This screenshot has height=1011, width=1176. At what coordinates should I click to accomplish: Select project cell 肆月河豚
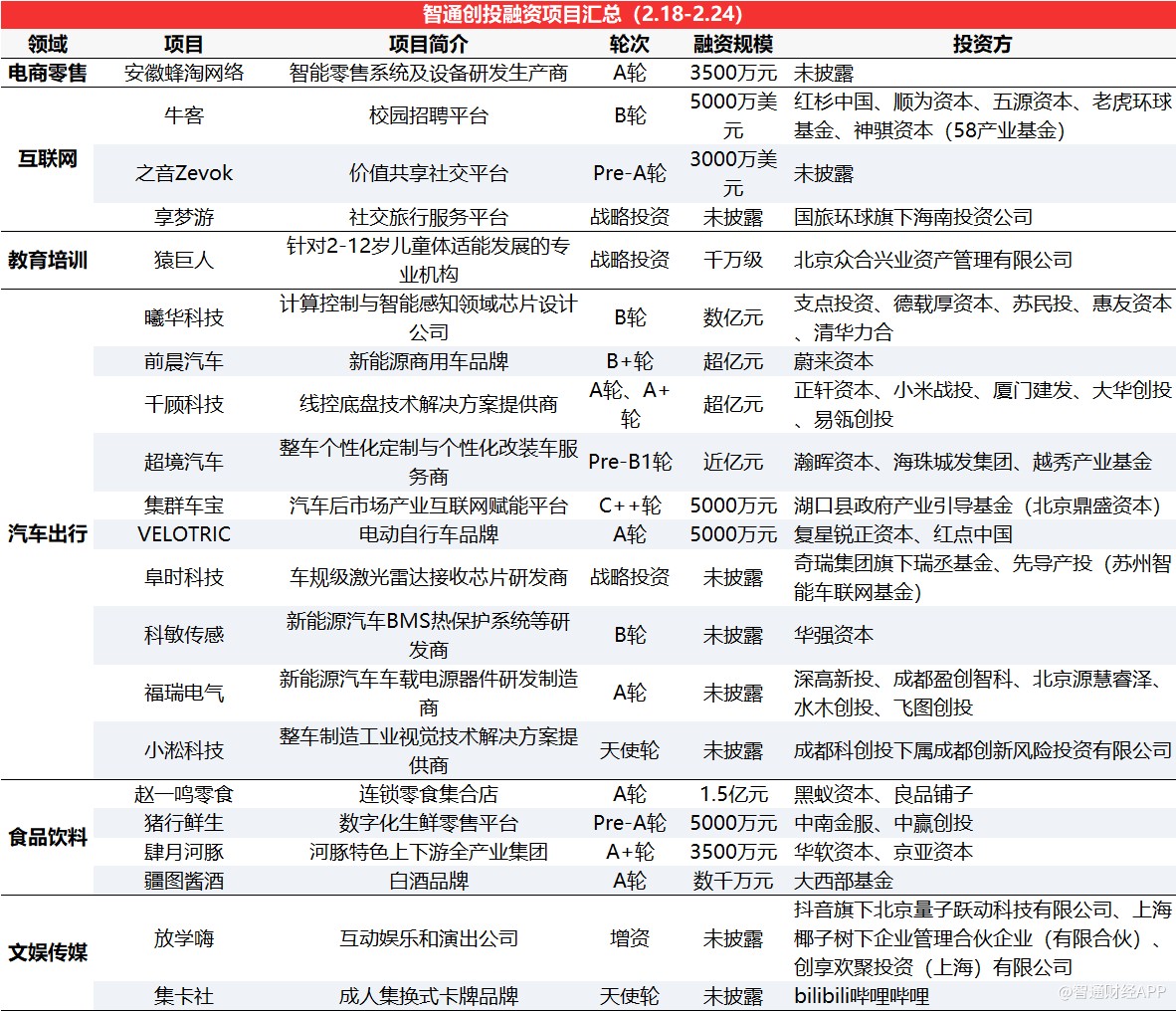(x=184, y=852)
